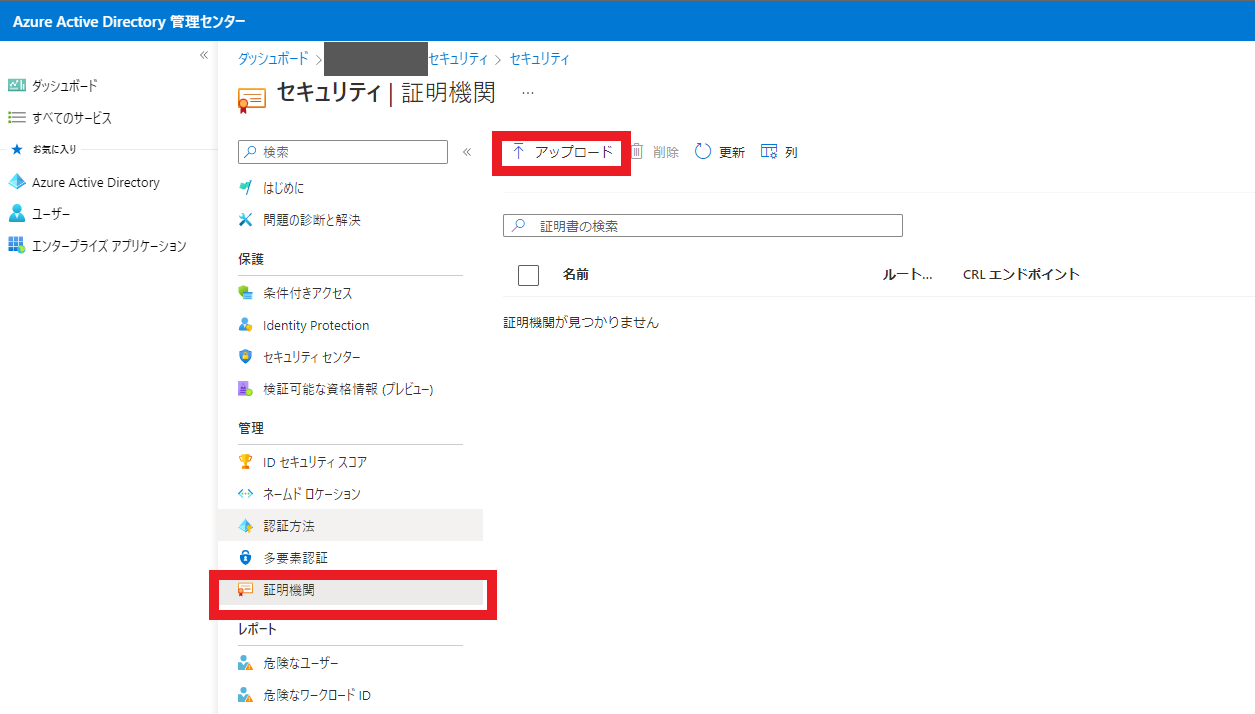Click the upload arrow icon

[518, 152]
